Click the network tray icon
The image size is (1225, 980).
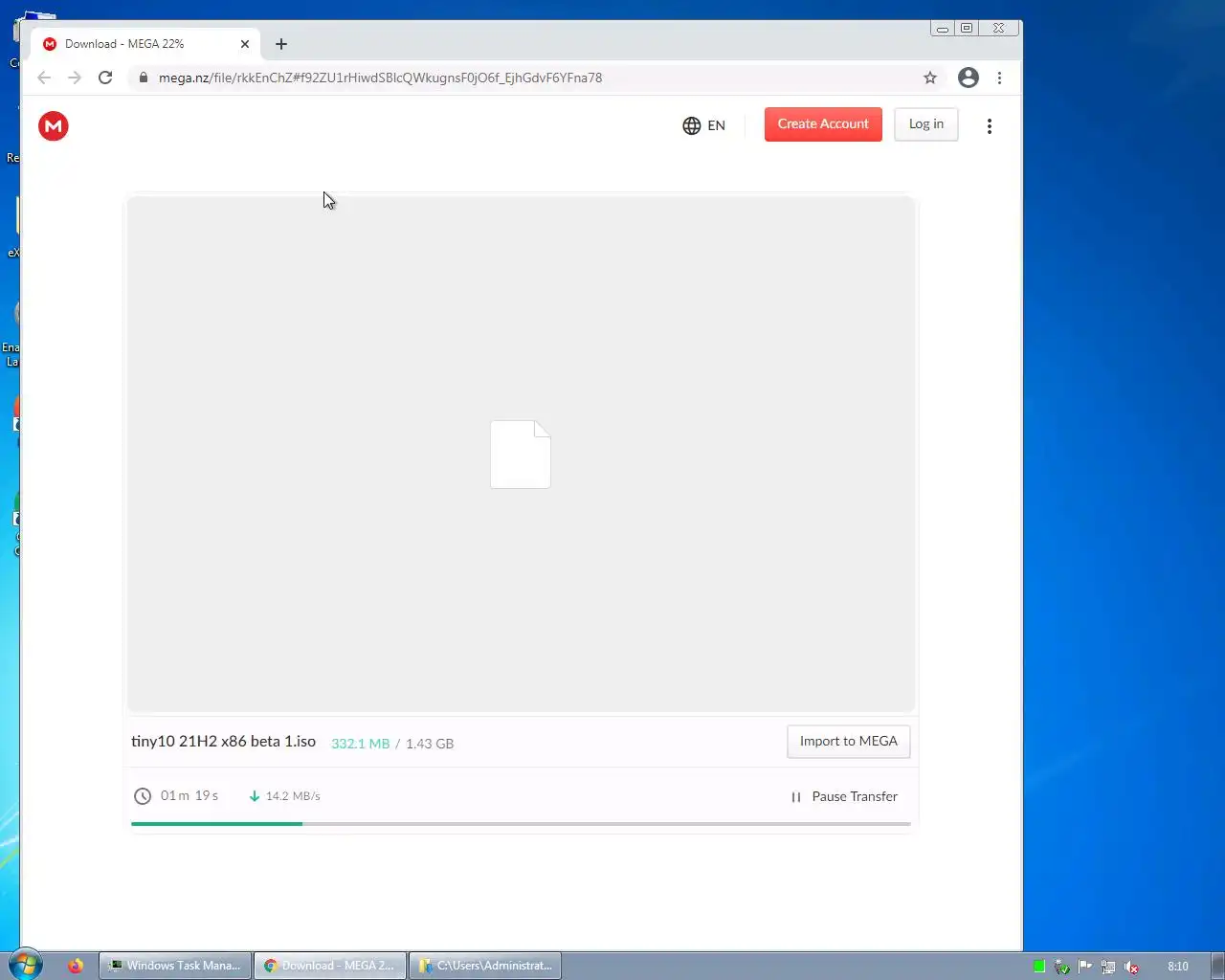click(1108, 967)
